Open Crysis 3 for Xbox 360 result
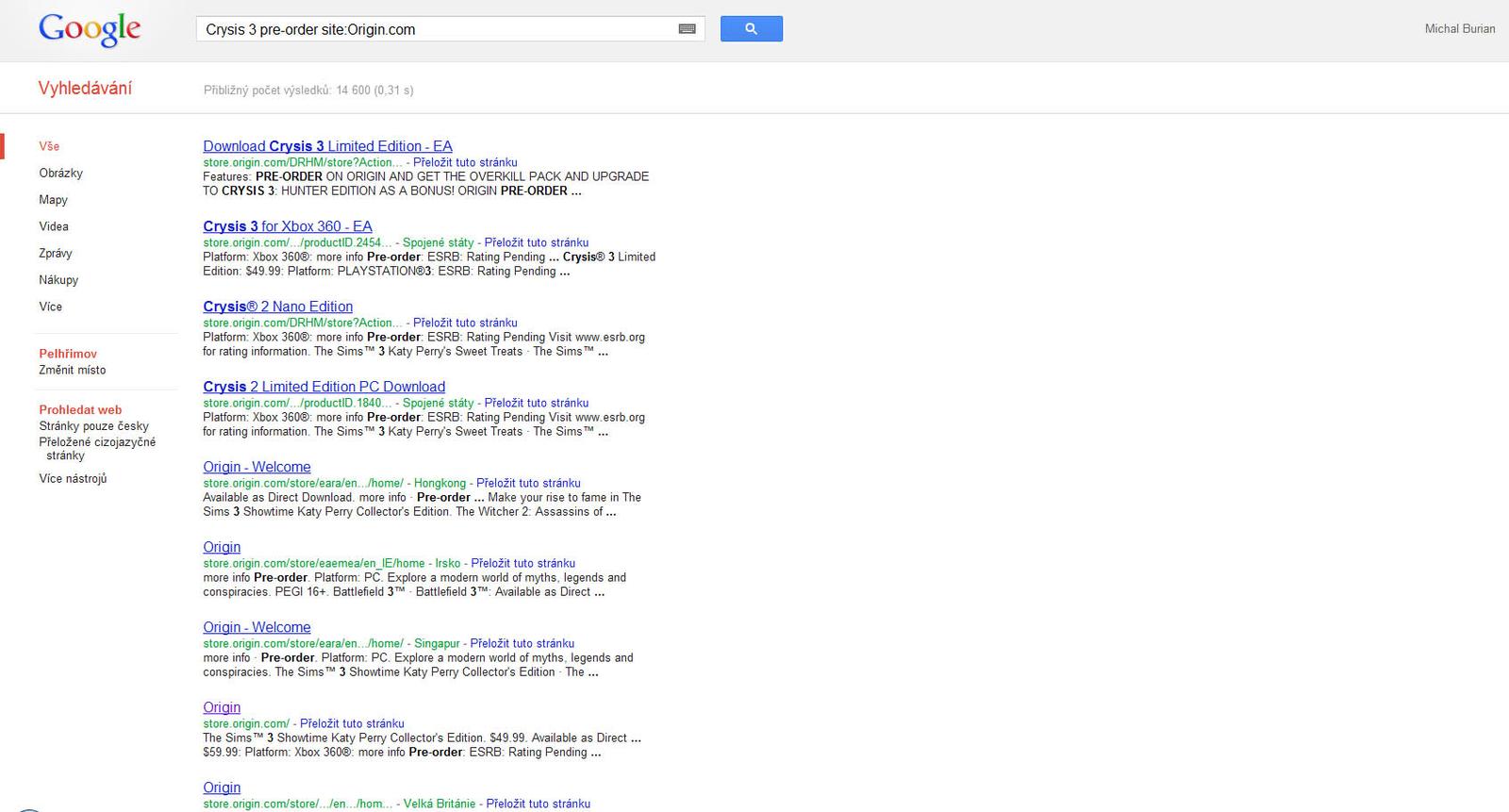 288,226
